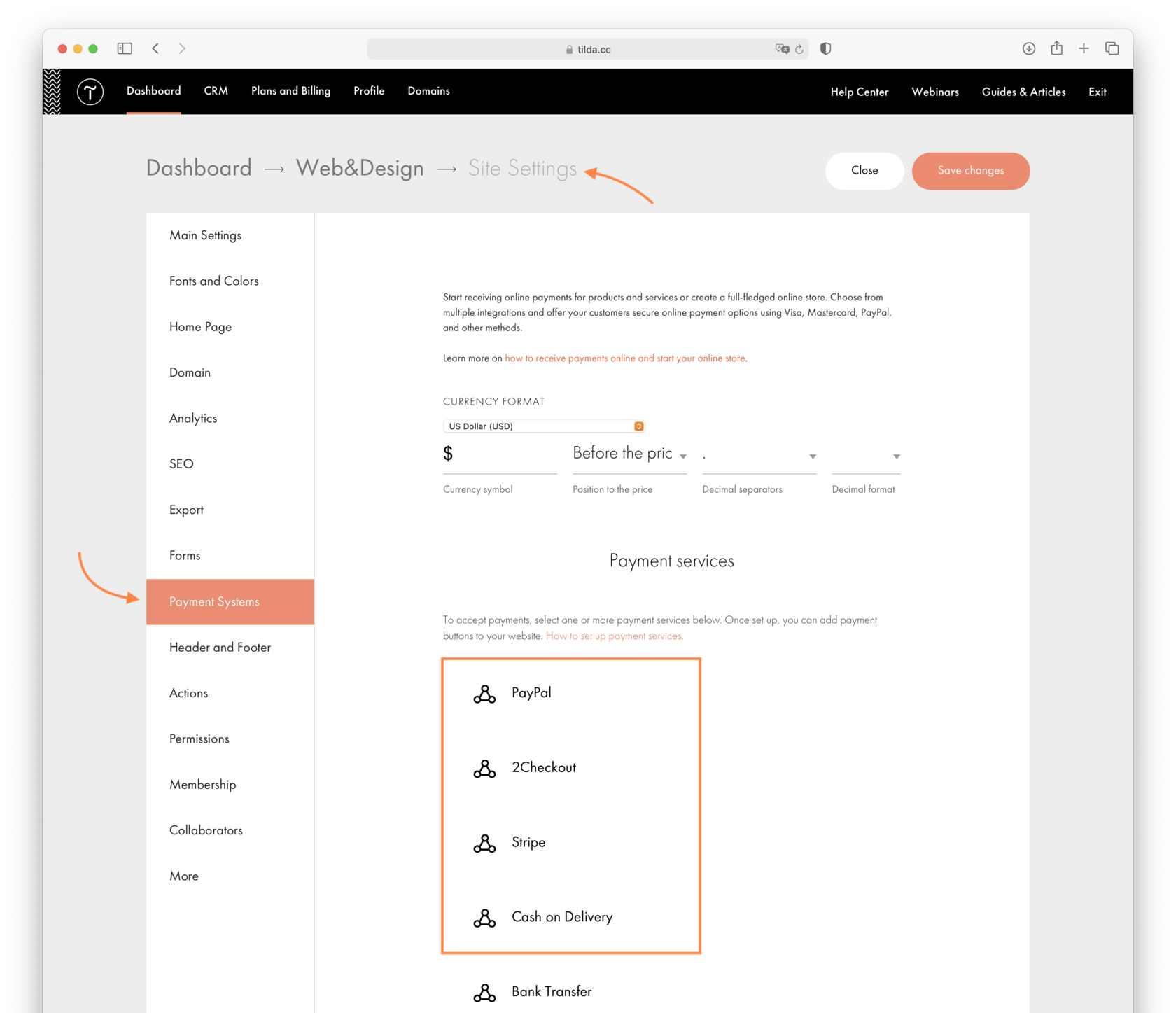Open Position to the price dropdown
The width and height of the screenshot is (1176, 1013).
[629, 454]
